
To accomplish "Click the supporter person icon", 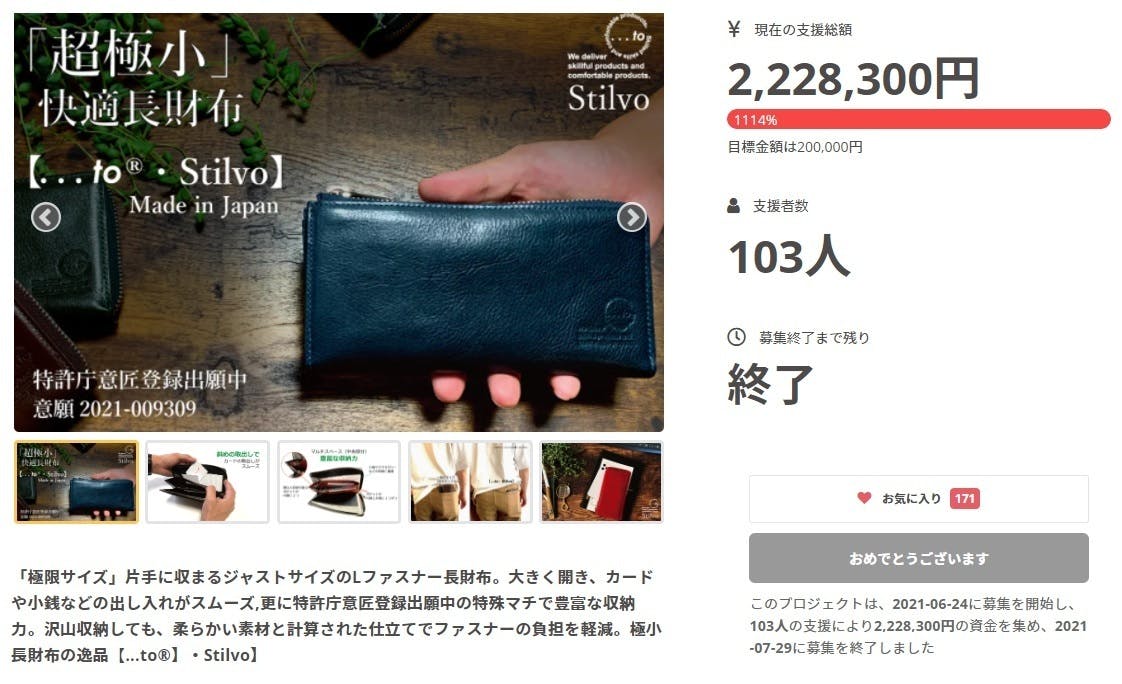I will pos(733,206).
